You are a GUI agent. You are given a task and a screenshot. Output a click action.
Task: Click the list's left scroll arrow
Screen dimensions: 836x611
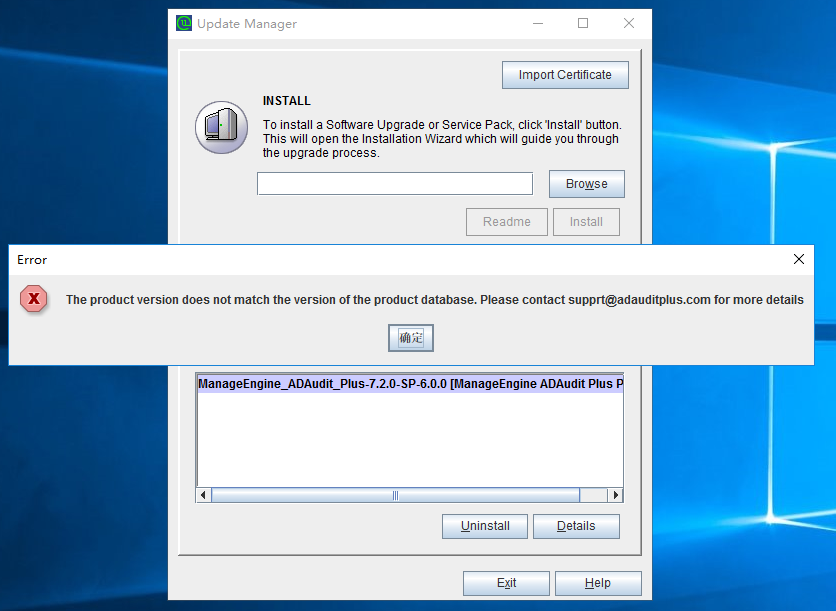pos(203,495)
